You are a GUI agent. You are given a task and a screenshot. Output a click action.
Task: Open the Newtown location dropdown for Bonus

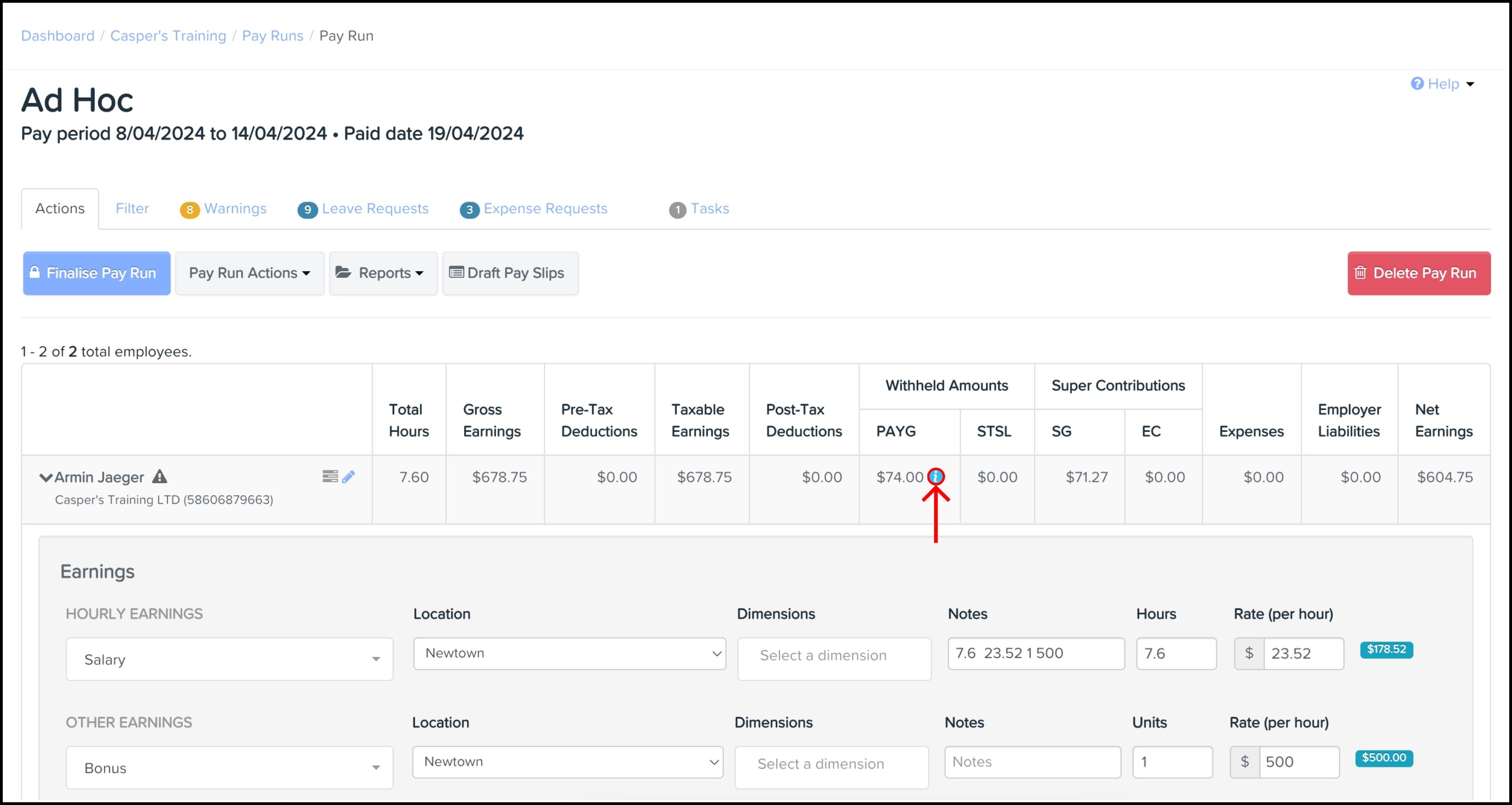pos(567,762)
